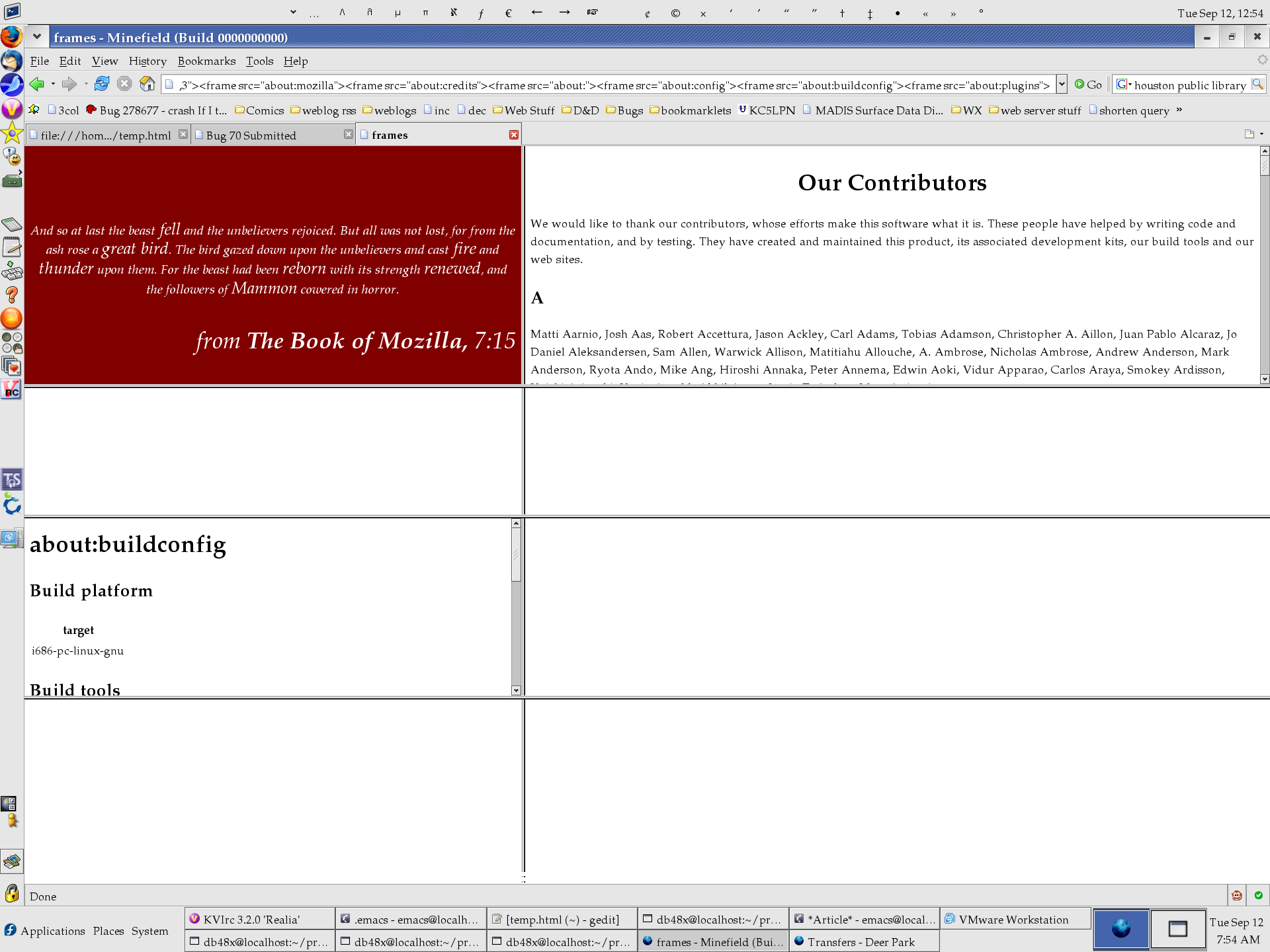Viewport: 1270px width, 952px height.
Task: Open the shorten query bookmark
Action: pos(1129,110)
